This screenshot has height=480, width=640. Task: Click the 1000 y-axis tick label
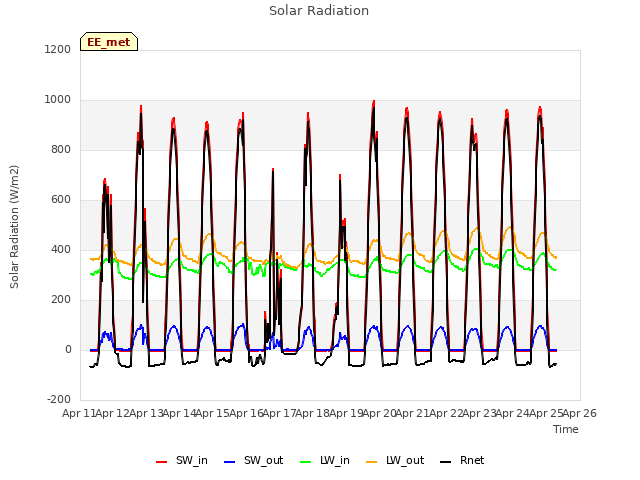(x=58, y=100)
